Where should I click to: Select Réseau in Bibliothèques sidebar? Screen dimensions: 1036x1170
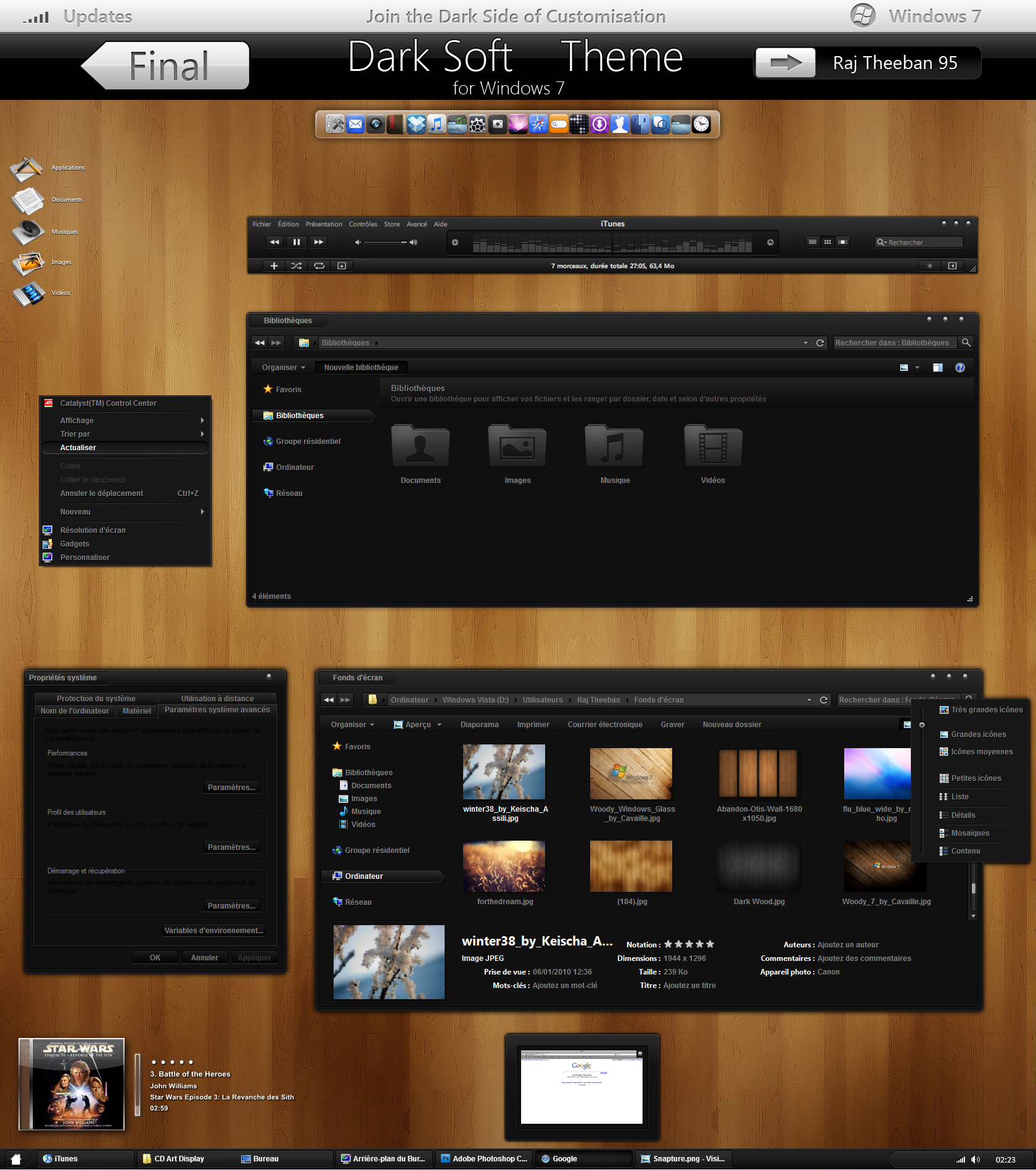coord(283,493)
